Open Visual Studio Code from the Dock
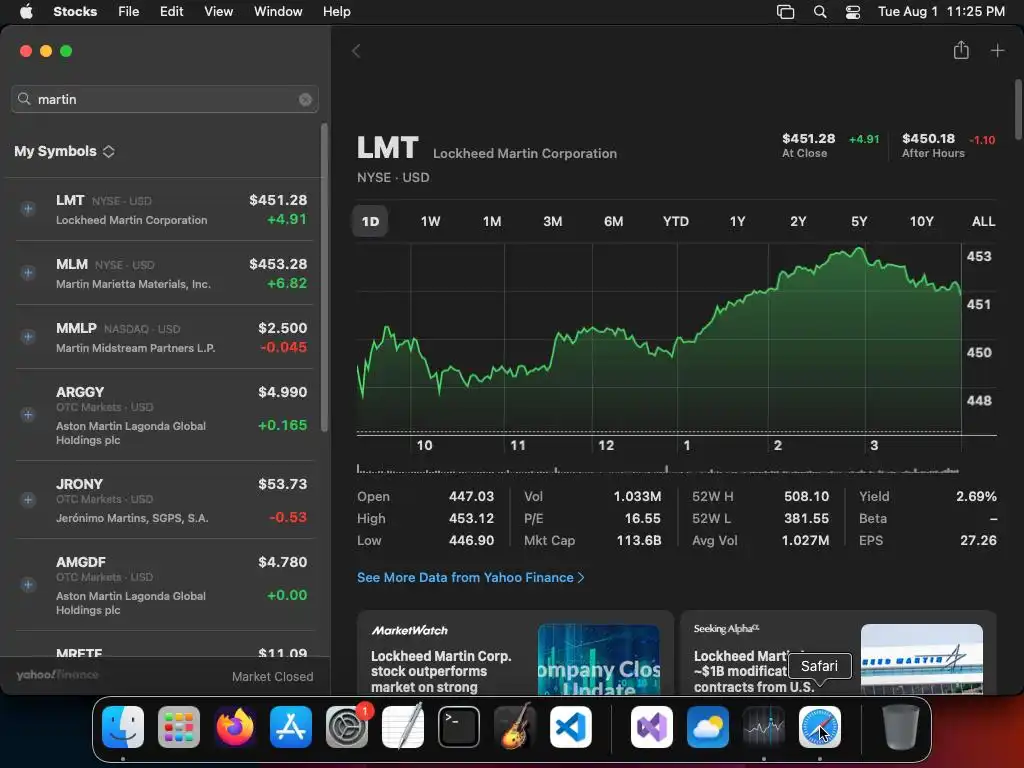 click(x=571, y=727)
